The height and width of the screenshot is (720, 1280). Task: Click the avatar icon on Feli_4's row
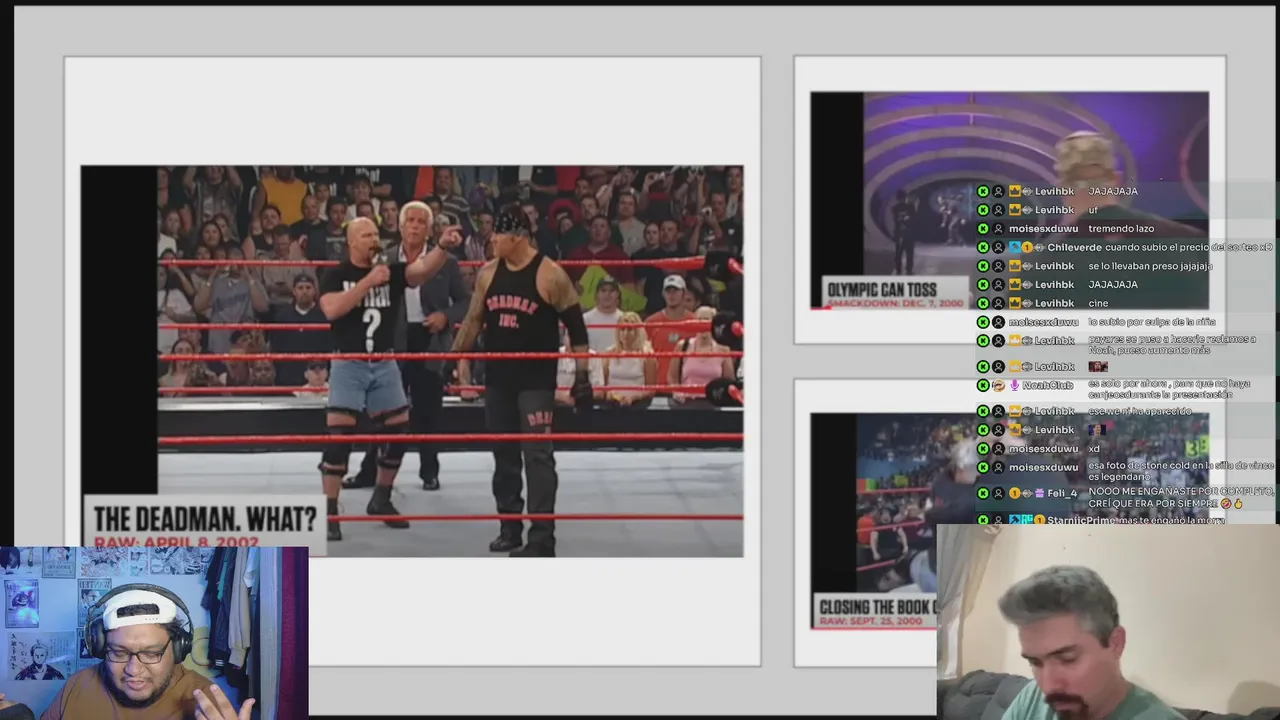(x=998, y=493)
